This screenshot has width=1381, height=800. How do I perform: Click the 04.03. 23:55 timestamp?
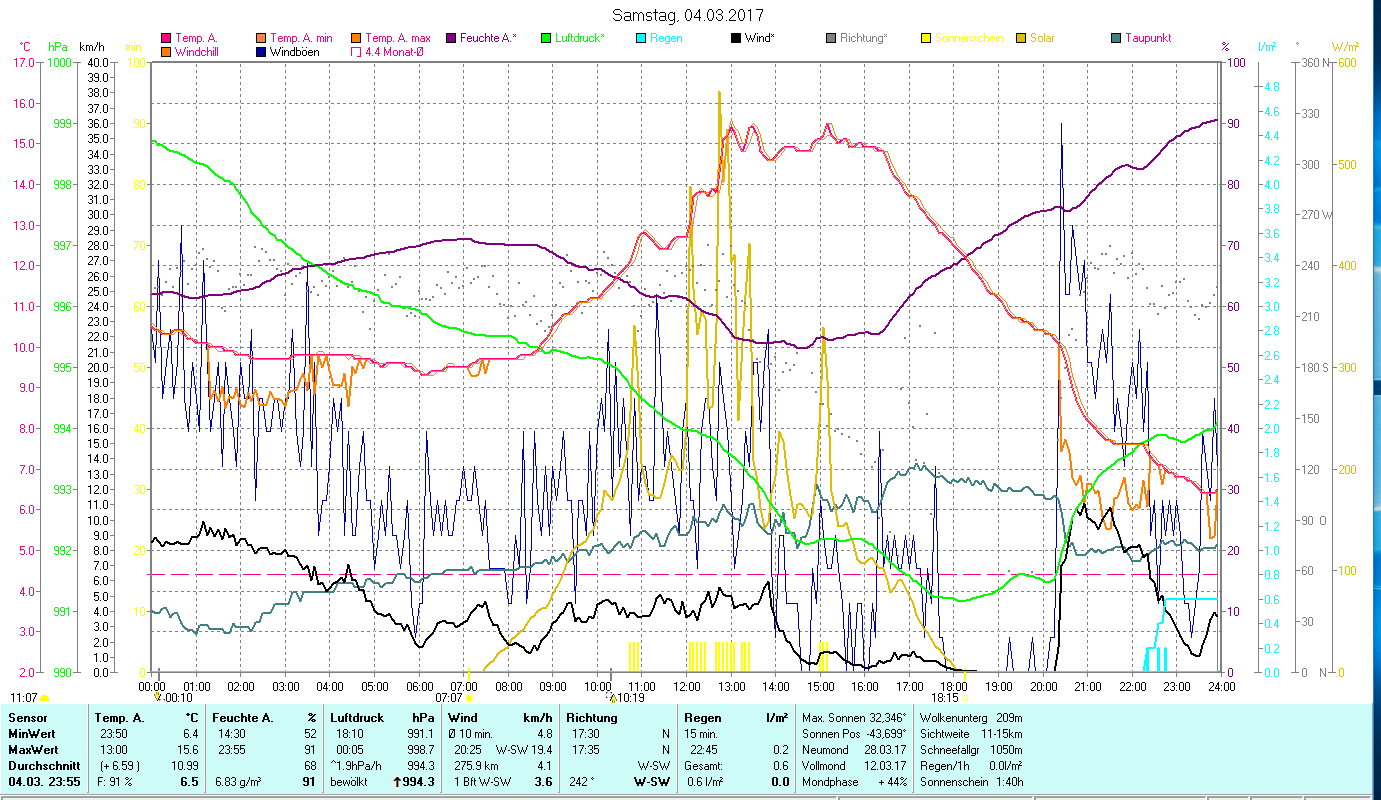click(45, 782)
